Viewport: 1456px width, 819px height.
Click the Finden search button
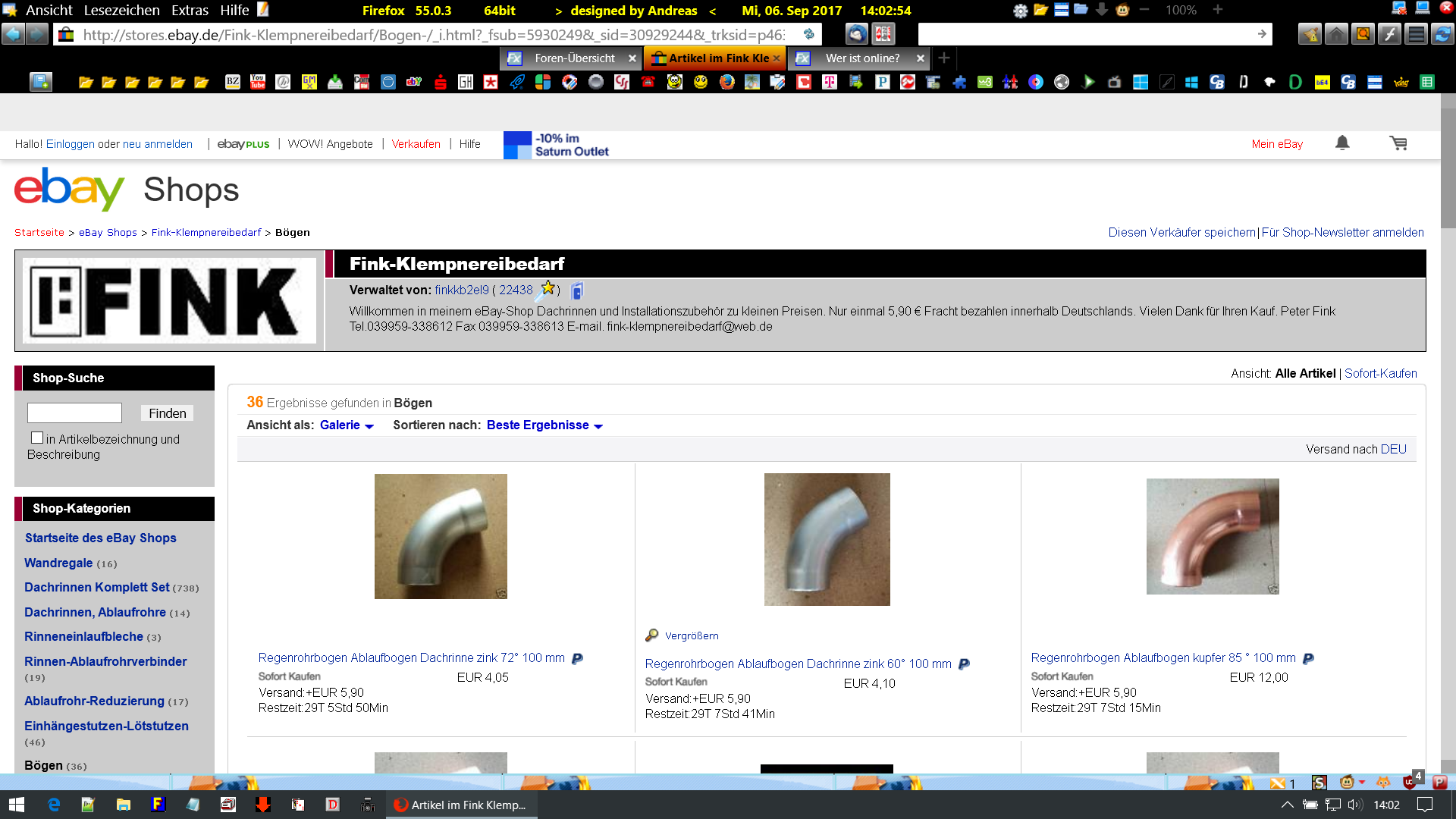pyautogui.click(x=167, y=413)
